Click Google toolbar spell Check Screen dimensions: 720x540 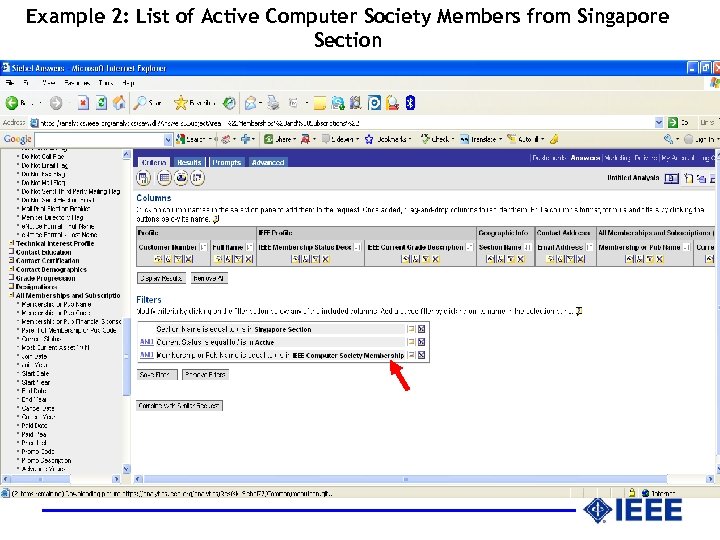436,139
